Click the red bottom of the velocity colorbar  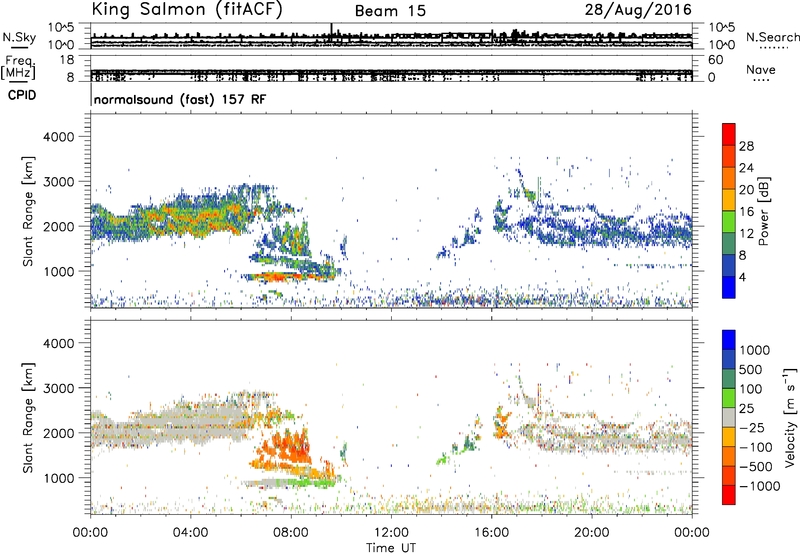point(729,496)
